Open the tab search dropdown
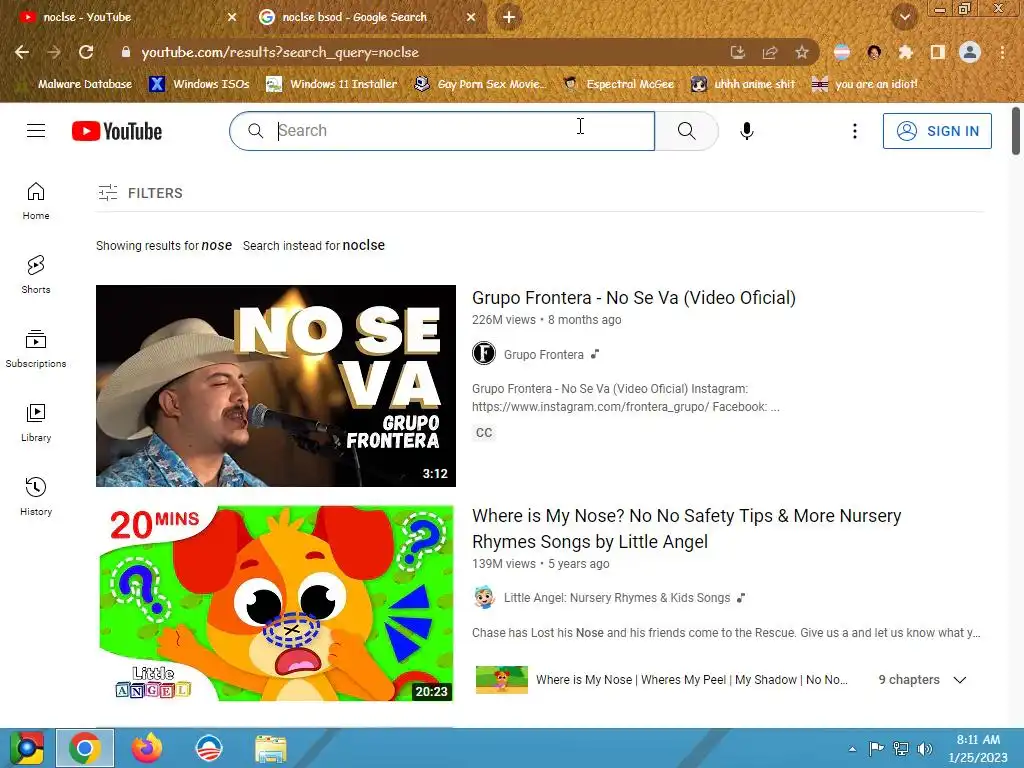The height and width of the screenshot is (768, 1024). click(904, 17)
